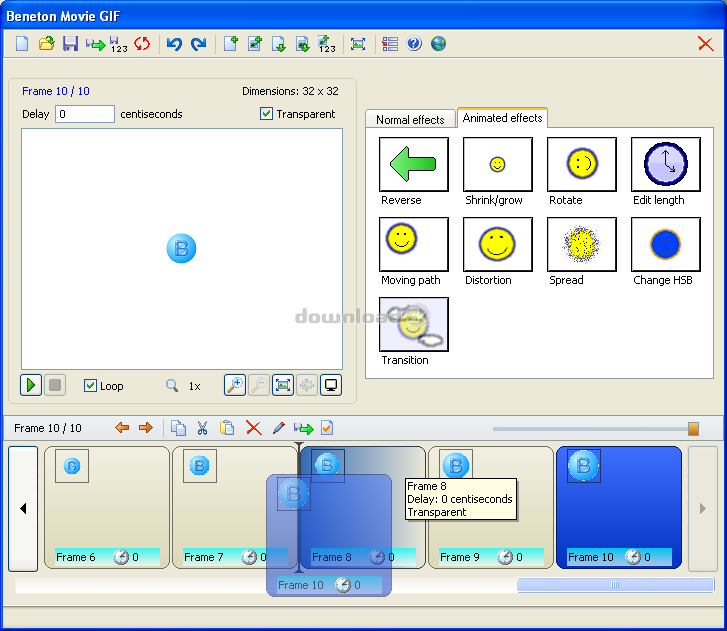Select the Frame 6 thumbnail

click(x=107, y=508)
